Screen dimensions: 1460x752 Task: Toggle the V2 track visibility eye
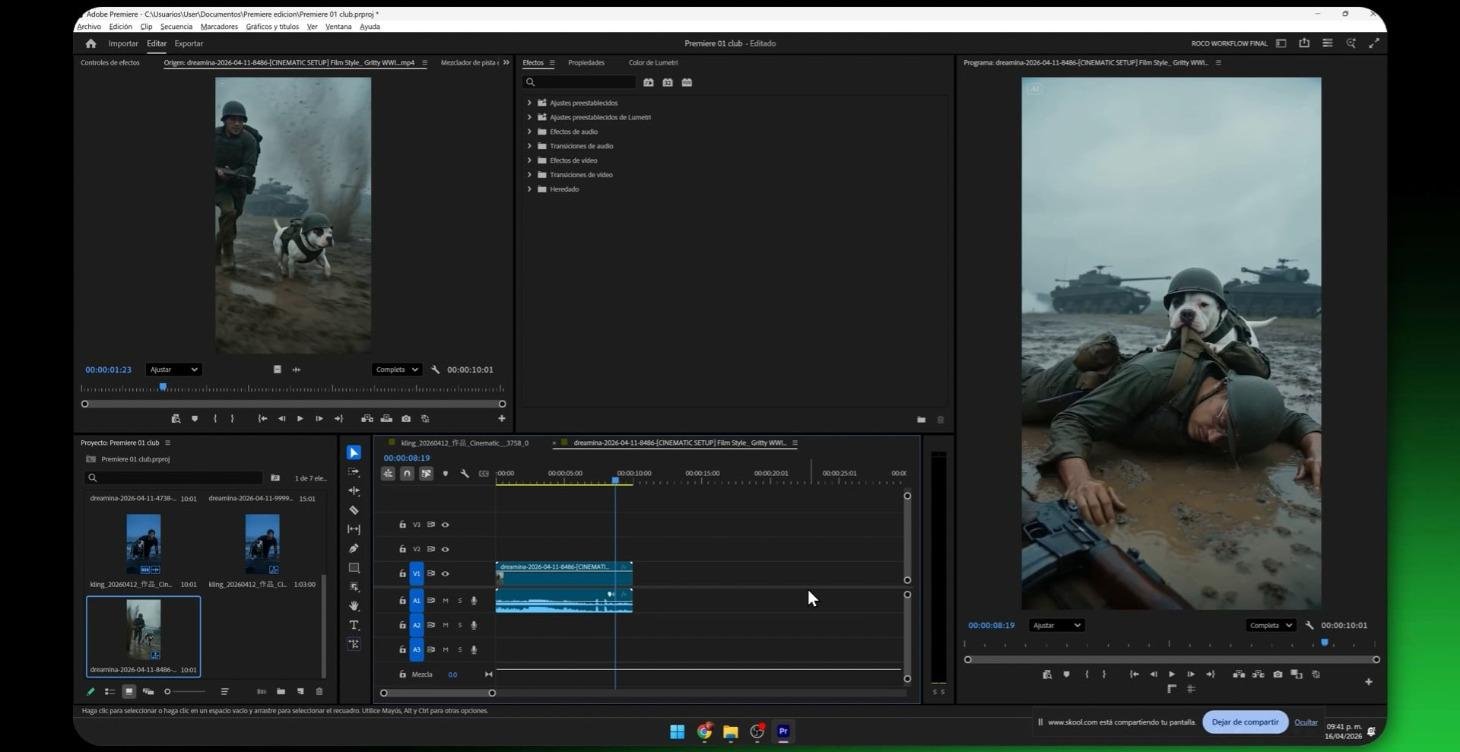click(445, 549)
